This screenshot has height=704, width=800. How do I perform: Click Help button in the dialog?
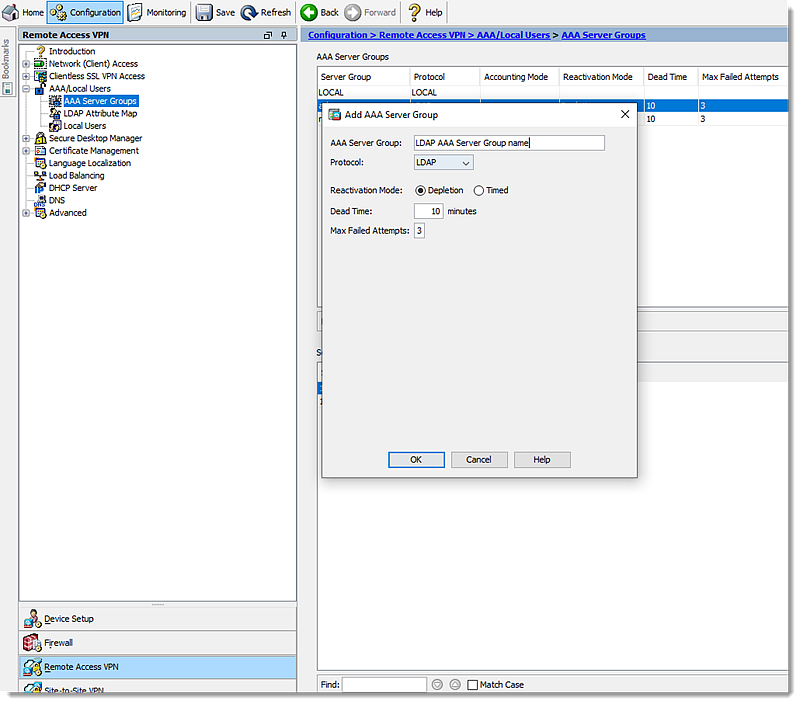tap(542, 460)
